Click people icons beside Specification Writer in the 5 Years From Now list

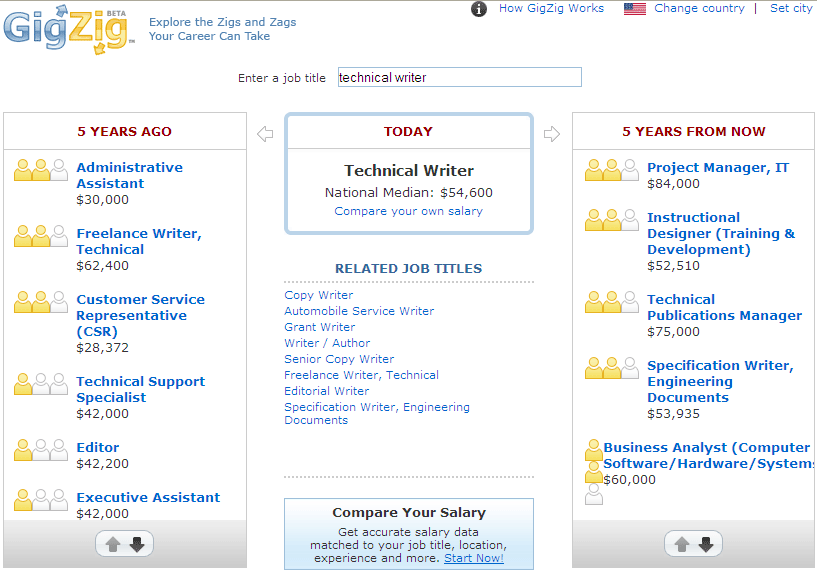click(x=612, y=367)
